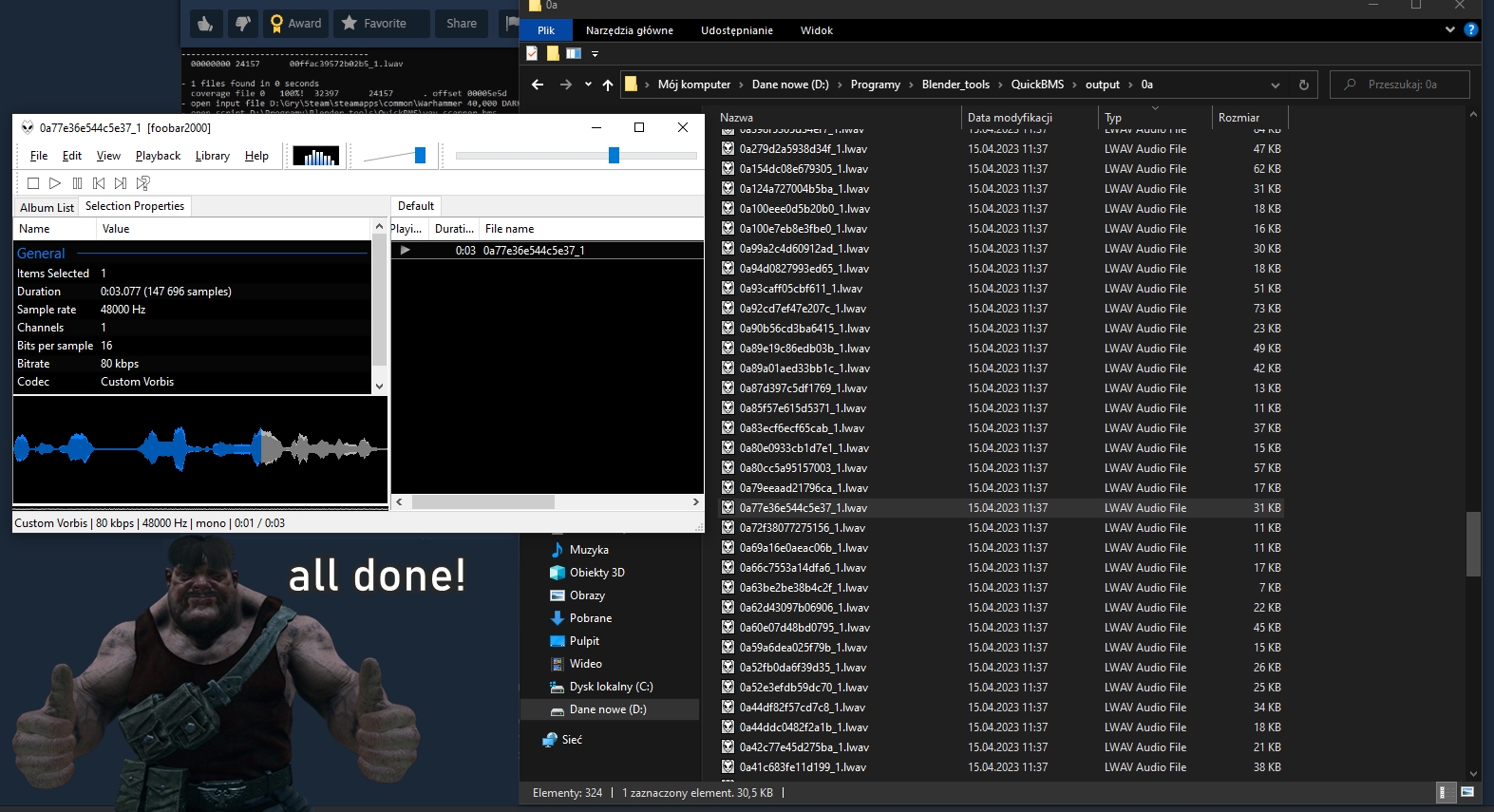The width and height of the screenshot is (1494, 812).
Task: Pause the track in foobar2000
Action: (x=77, y=183)
